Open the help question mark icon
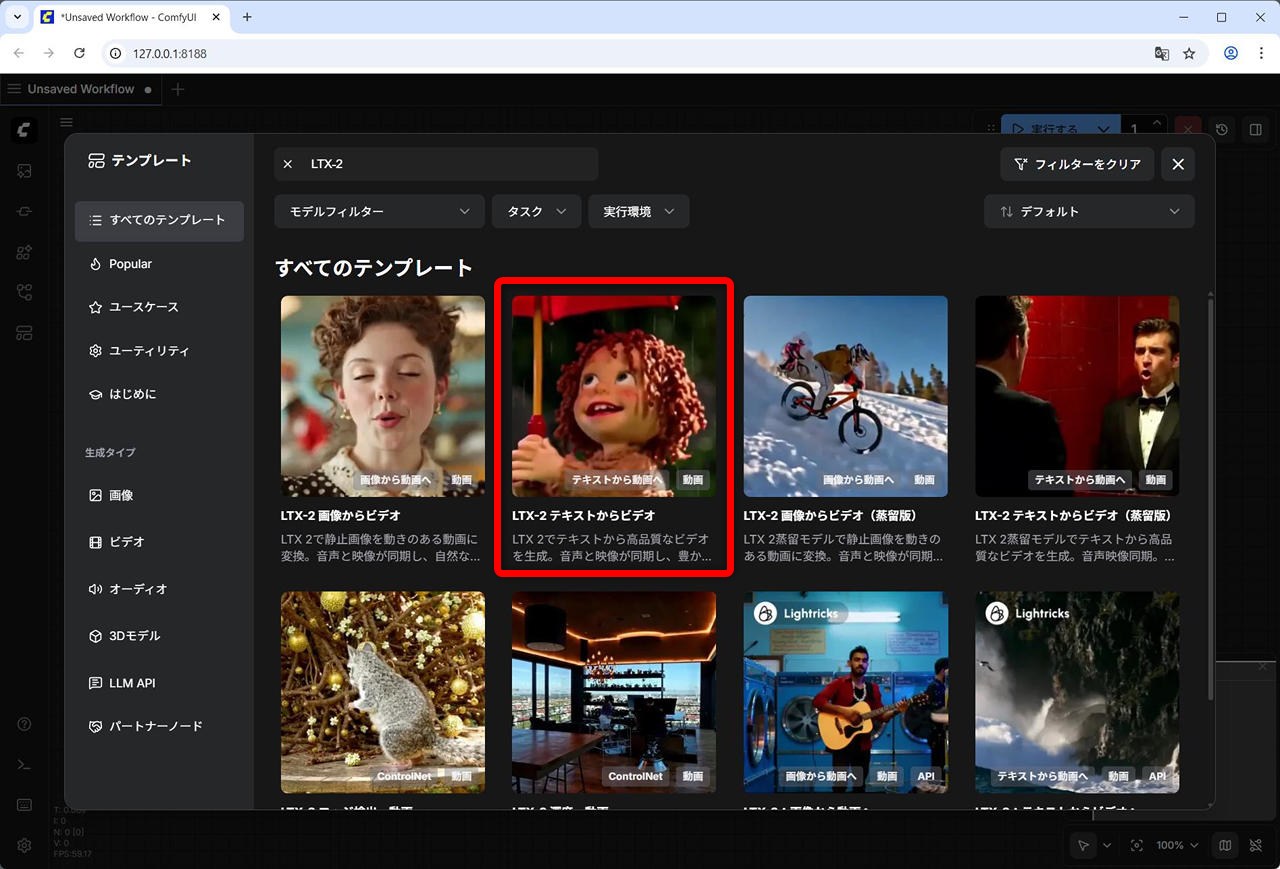The width and height of the screenshot is (1280, 869). [25, 724]
